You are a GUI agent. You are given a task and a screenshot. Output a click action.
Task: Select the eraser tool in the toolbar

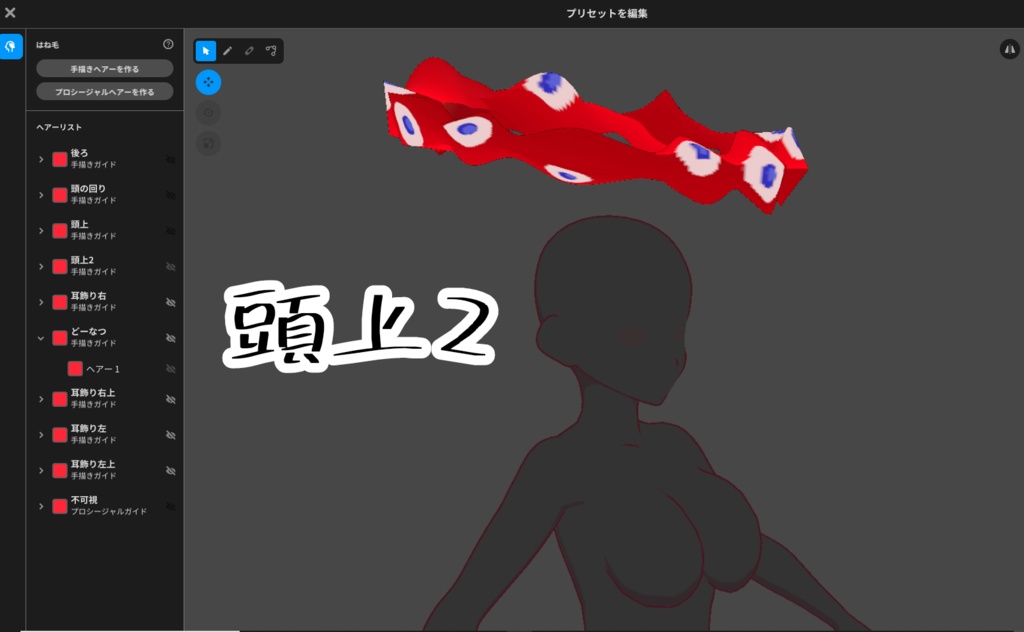click(249, 50)
